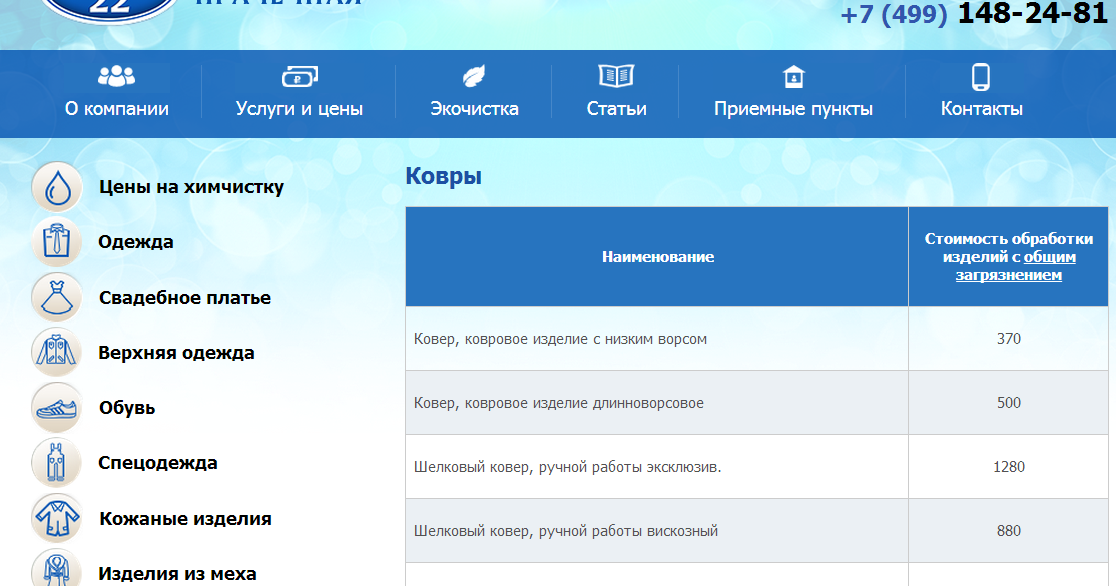The width and height of the screenshot is (1116, 586).
Task: Go to the Экочистка section
Action: [x=474, y=109]
